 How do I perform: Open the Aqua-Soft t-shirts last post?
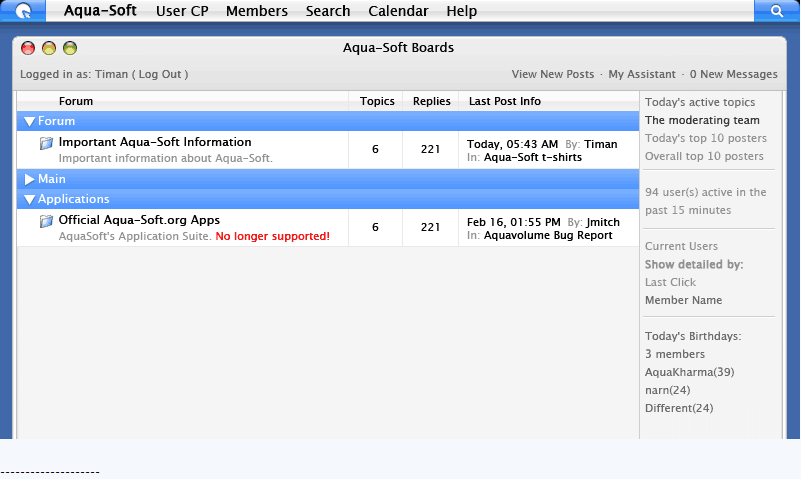pyautogui.click(x=533, y=157)
